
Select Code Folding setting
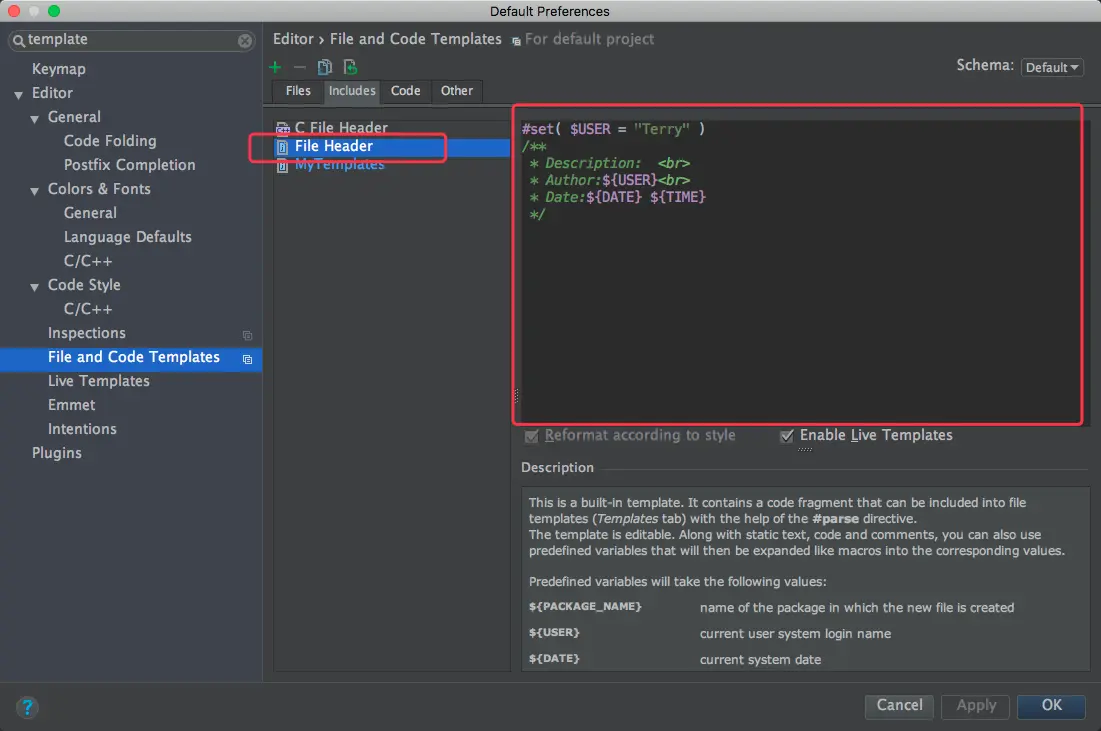pyautogui.click(x=110, y=140)
